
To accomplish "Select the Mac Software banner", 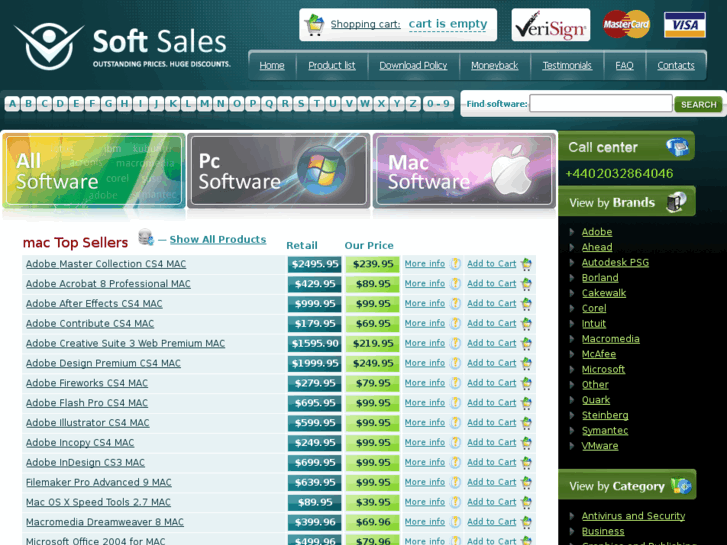I will (x=464, y=171).
